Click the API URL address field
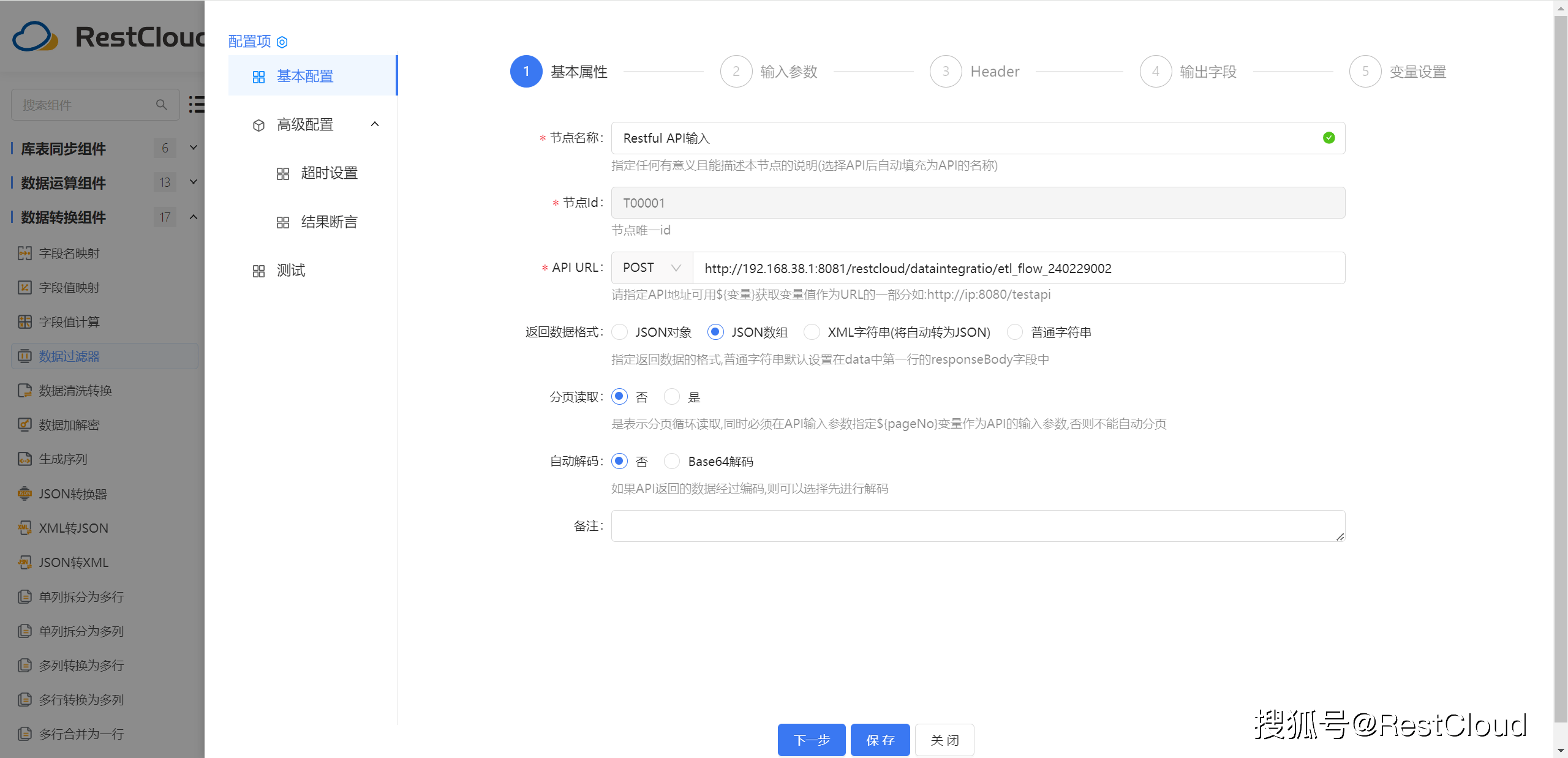 pos(1019,268)
